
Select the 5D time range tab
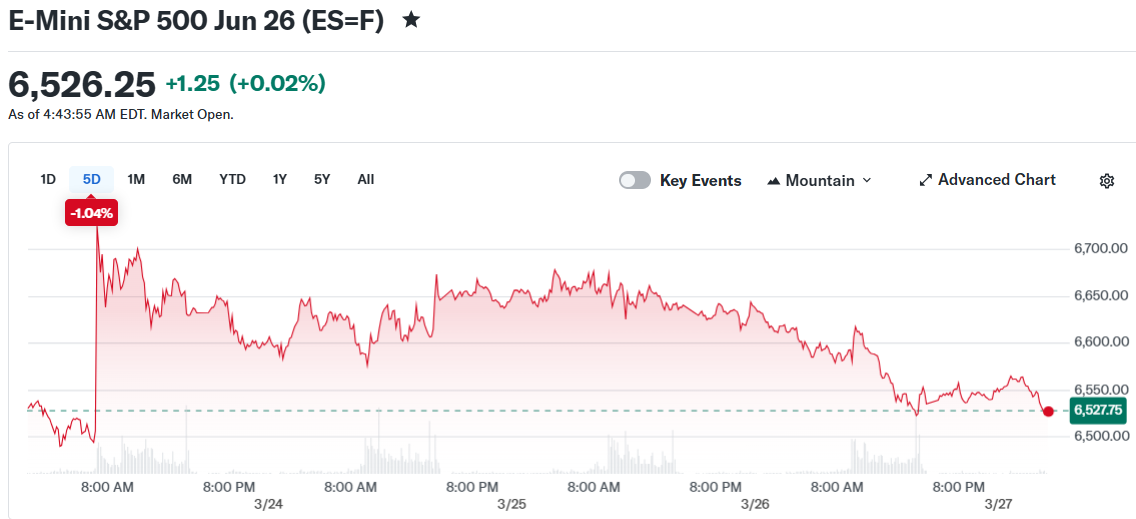(x=92, y=180)
